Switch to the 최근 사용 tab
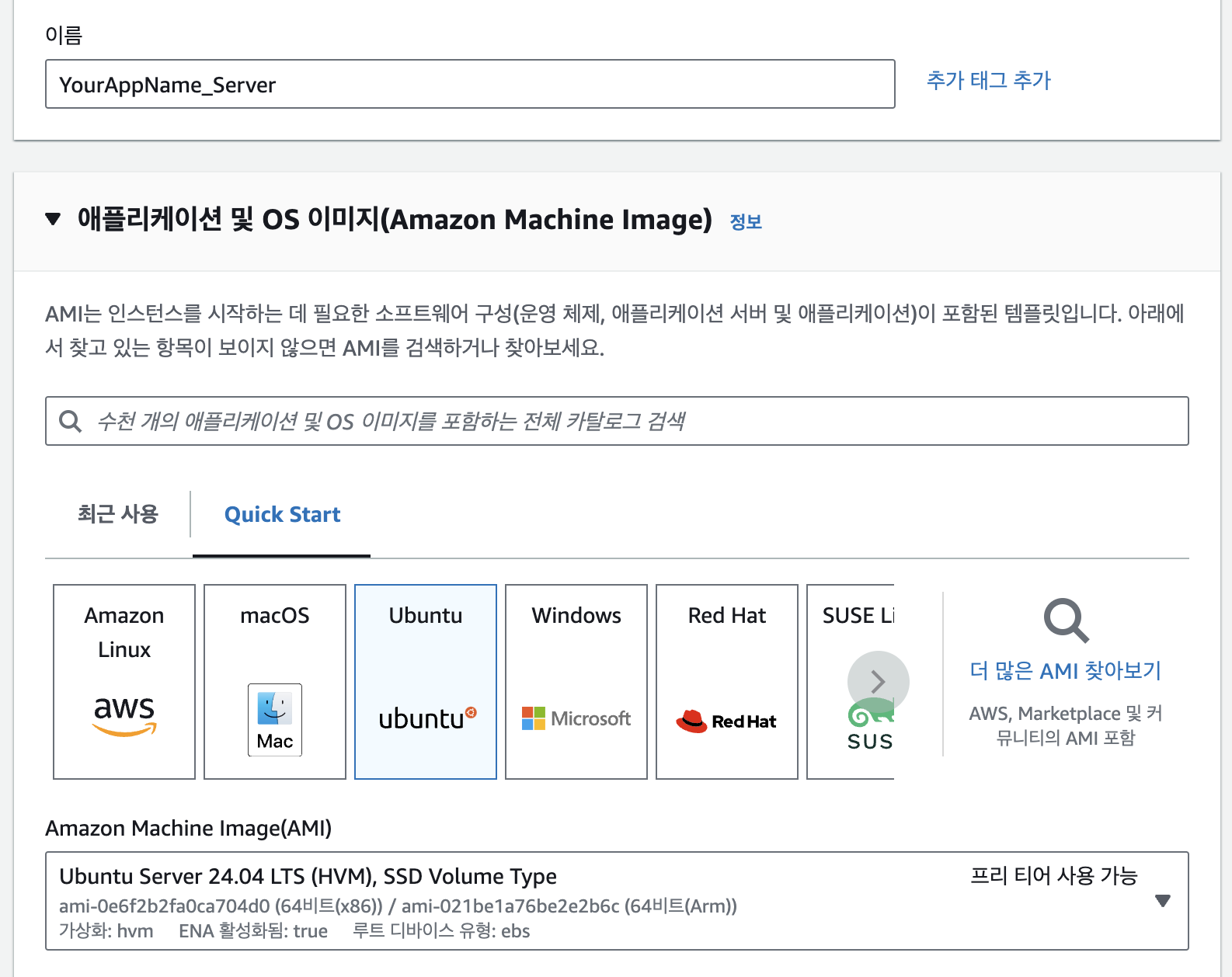1232x977 pixels. (x=118, y=514)
